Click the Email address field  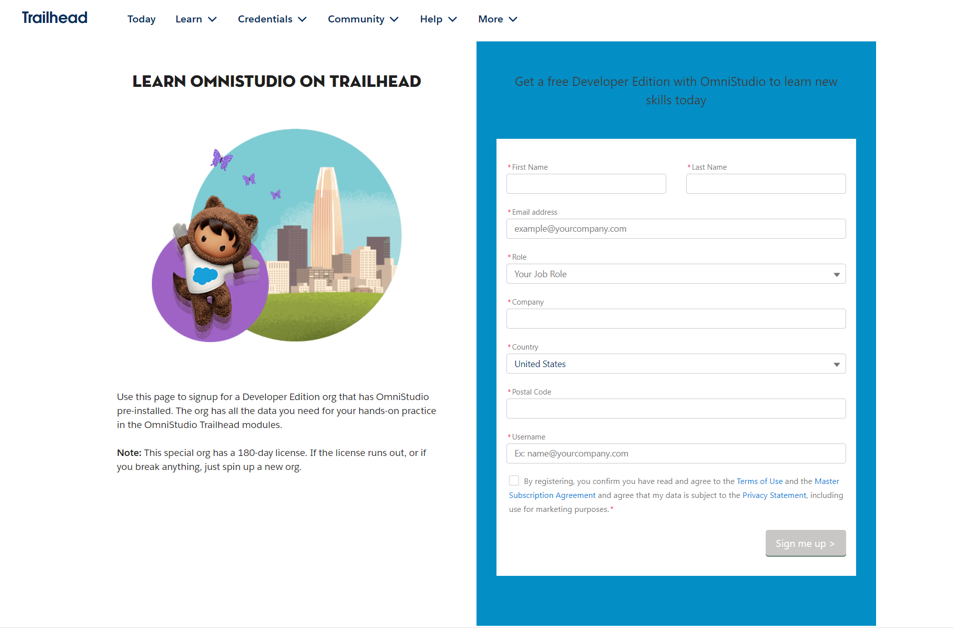tap(675, 228)
